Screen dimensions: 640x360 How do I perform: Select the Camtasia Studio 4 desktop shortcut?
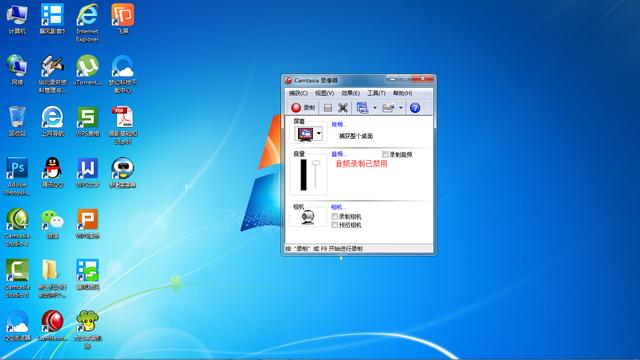17,227
